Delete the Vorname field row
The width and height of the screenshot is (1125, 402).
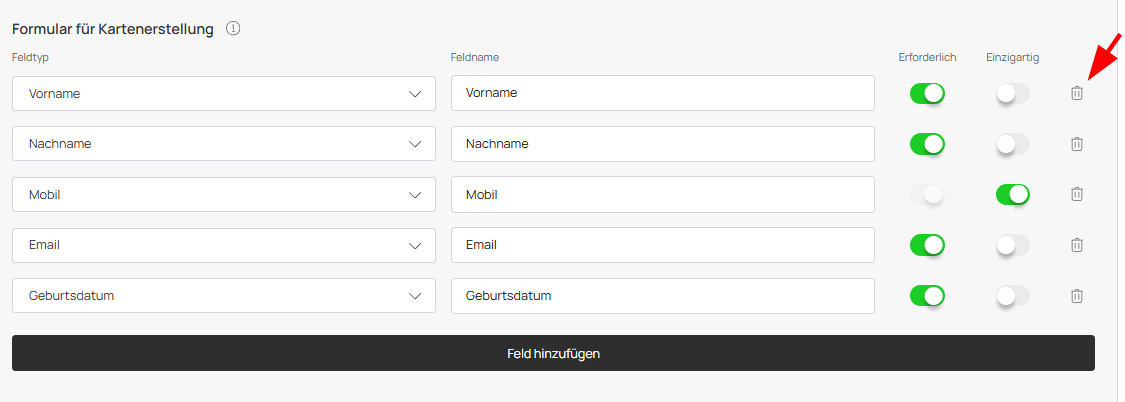pyautogui.click(x=1077, y=93)
